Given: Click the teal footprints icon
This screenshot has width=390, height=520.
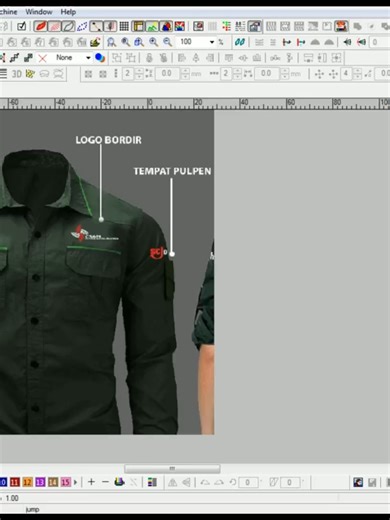Looking at the screenshot, I should 239,42.
